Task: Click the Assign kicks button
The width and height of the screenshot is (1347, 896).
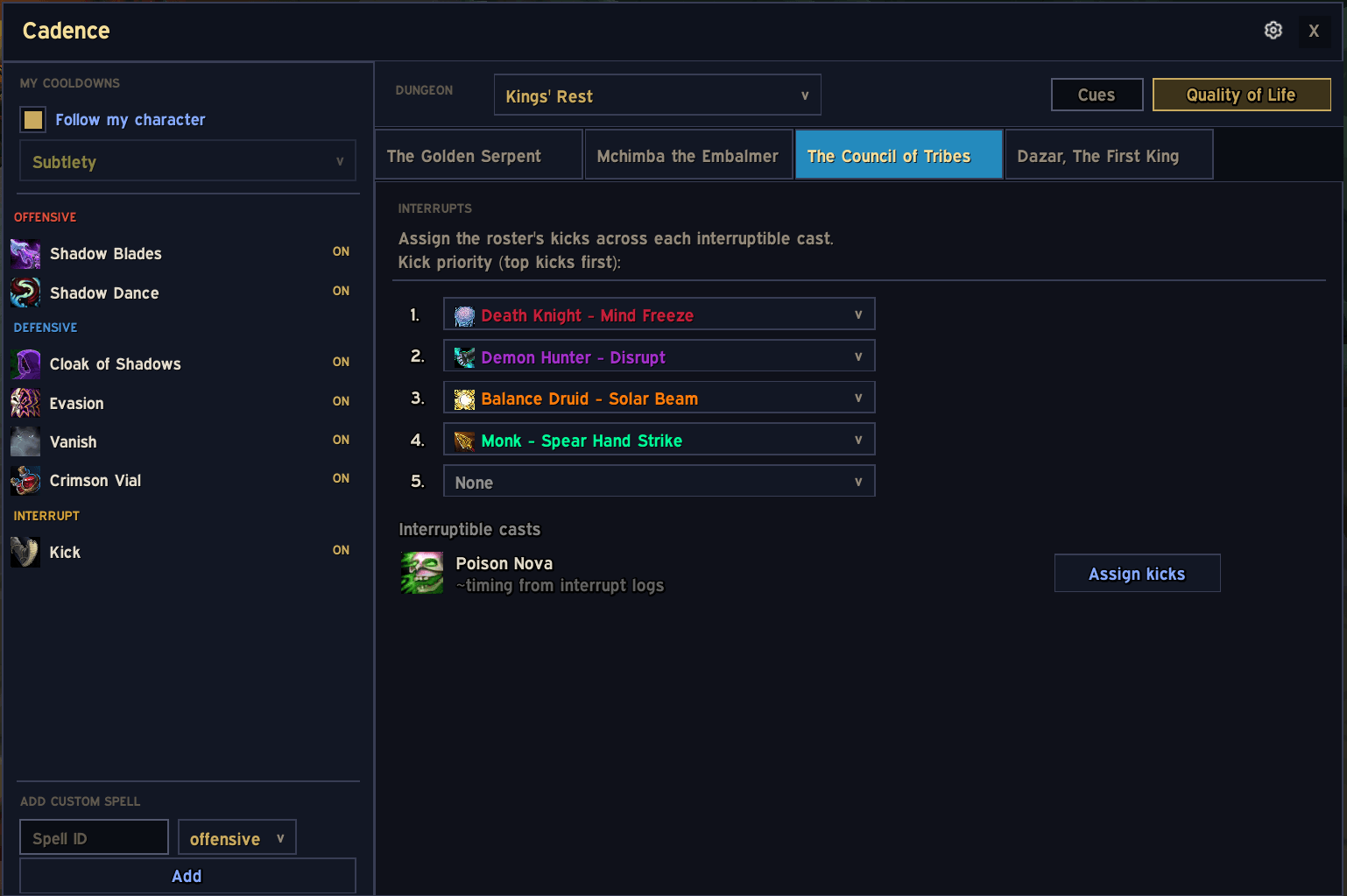Action: 1138,574
